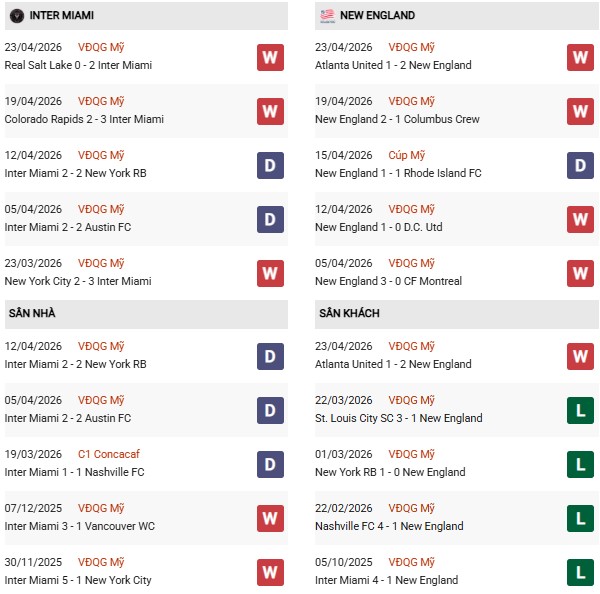
Task: Click W badge for Inter Miami vs Vancouver WC
Action: 270,518
